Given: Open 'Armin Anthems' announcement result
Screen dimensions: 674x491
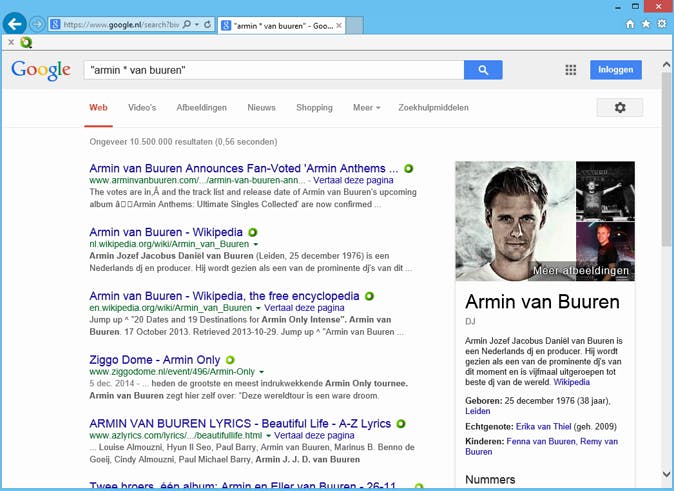Looking at the screenshot, I should (x=244, y=168).
